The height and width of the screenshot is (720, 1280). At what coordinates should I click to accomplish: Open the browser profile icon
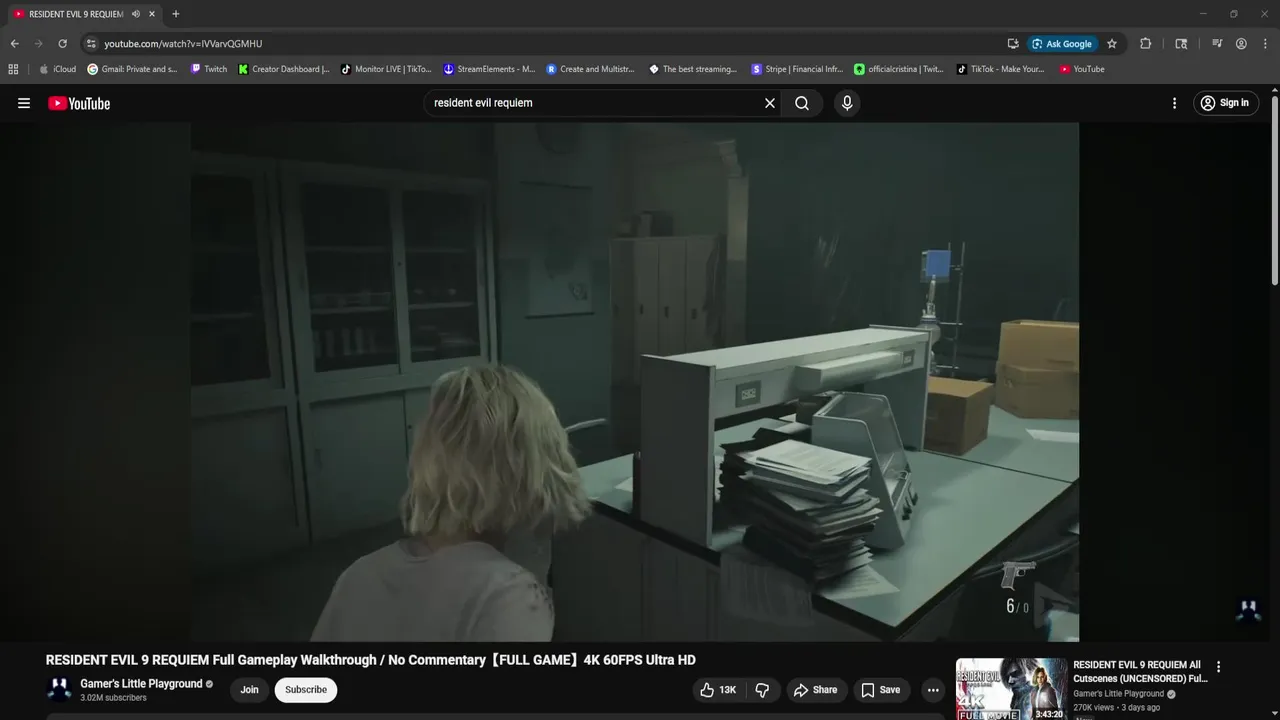pos(1241,44)
